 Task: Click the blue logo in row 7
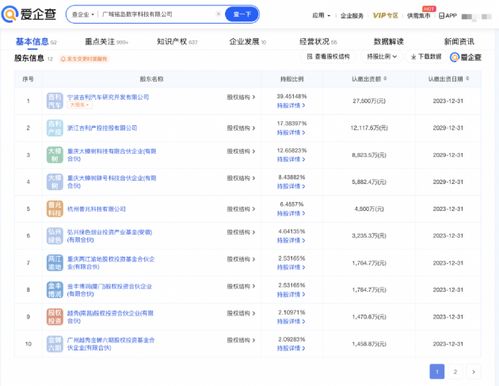point(55,263)
